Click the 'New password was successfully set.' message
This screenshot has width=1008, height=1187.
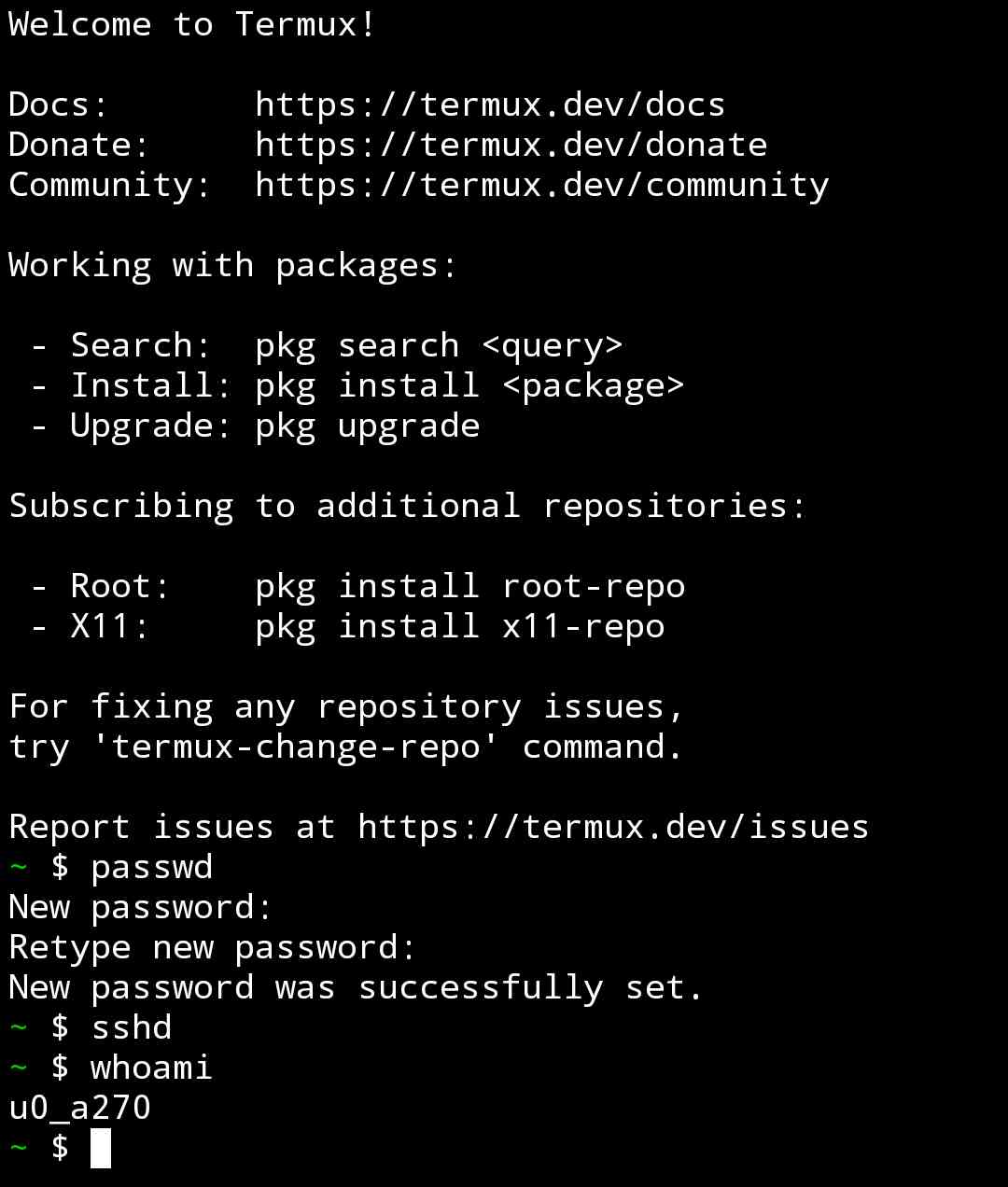click(x=356, y=987)
